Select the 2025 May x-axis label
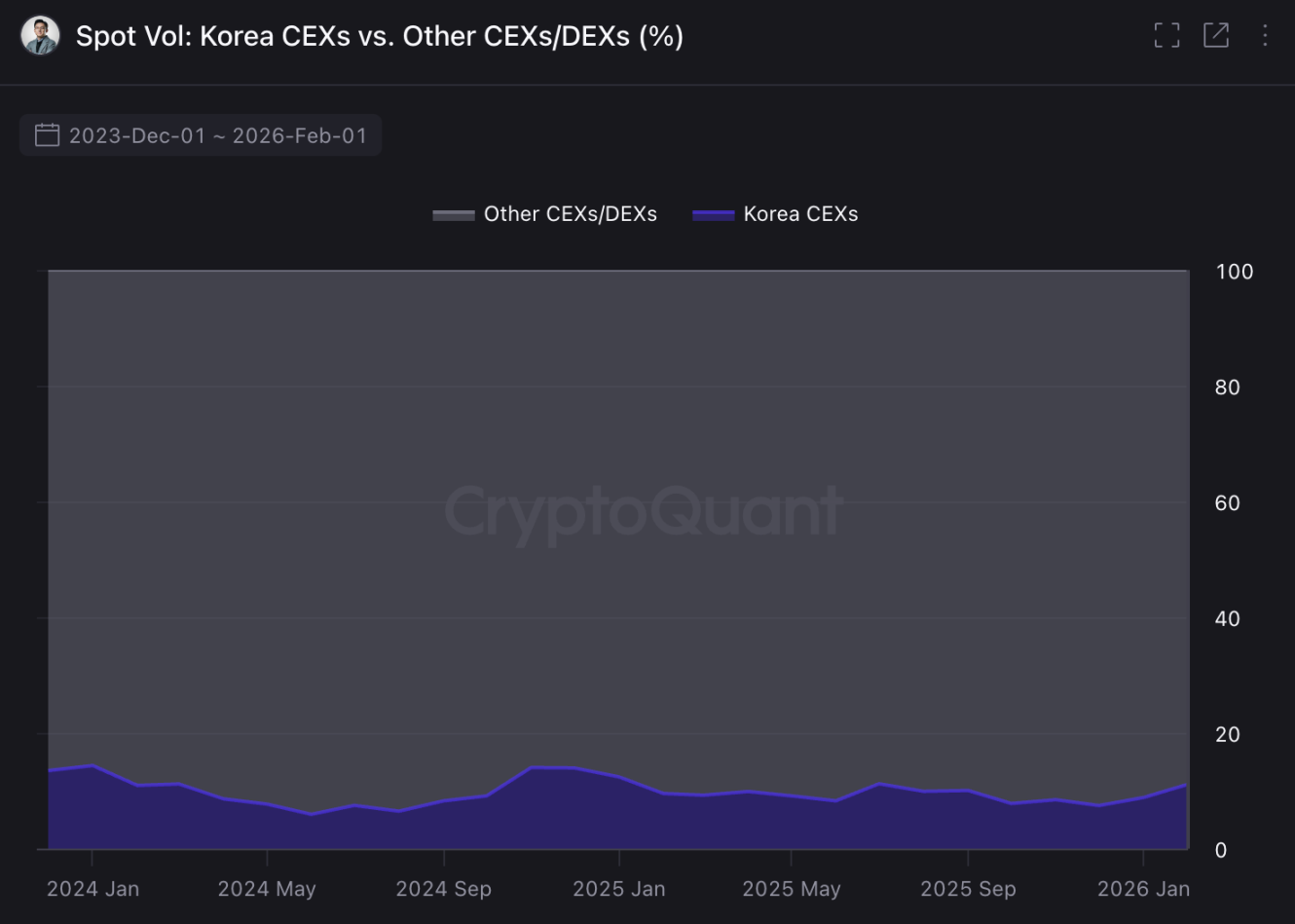 coord(791,889)
